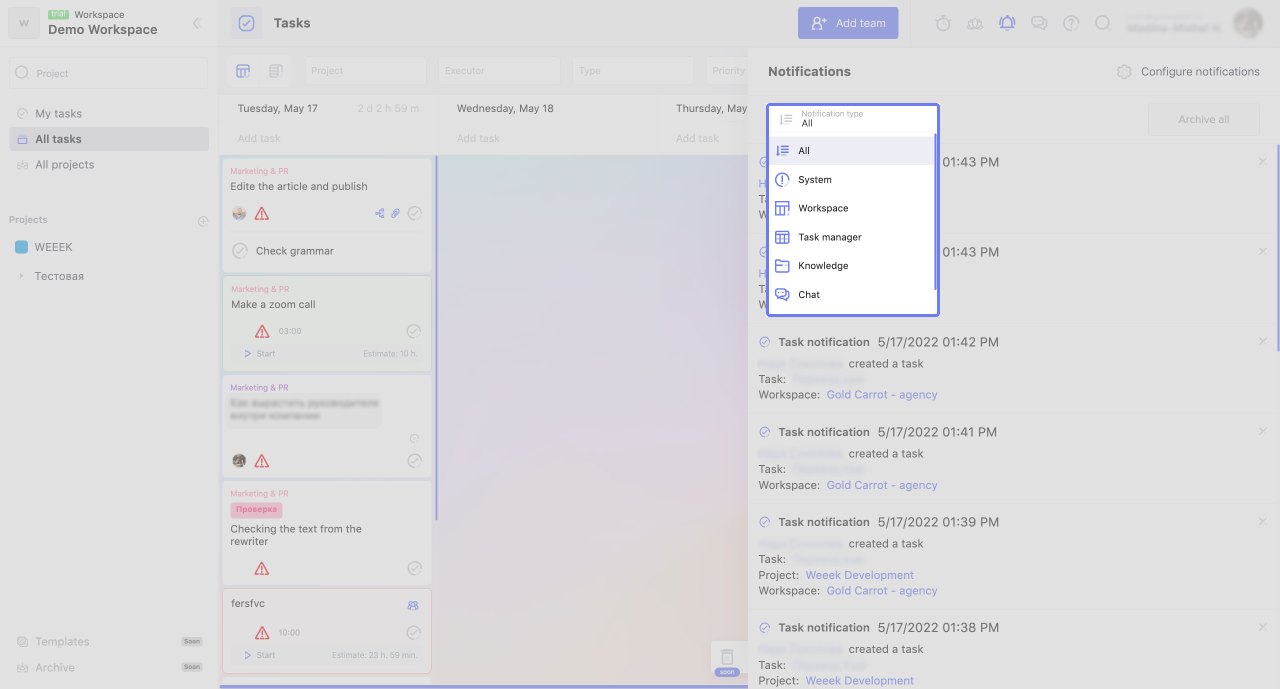
Task: Complete the 'Make a zoom call' task
Action: click(x=414, y=331)
